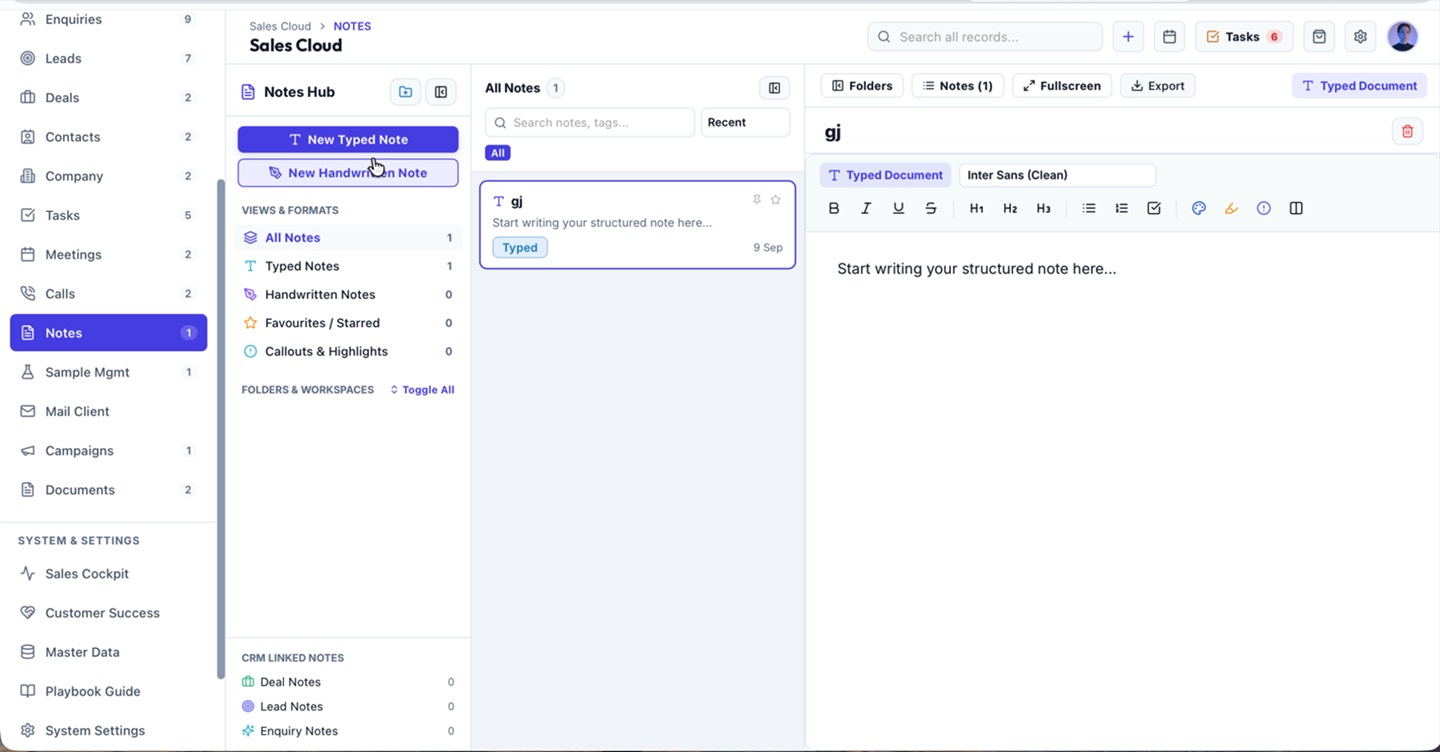Open the text color palette
This screenshot has width=1440, height=752.
[x=1199, y=208]
